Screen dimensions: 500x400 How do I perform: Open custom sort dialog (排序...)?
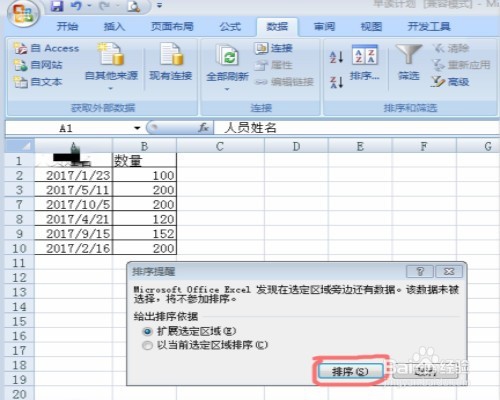(x=365, y=62)
